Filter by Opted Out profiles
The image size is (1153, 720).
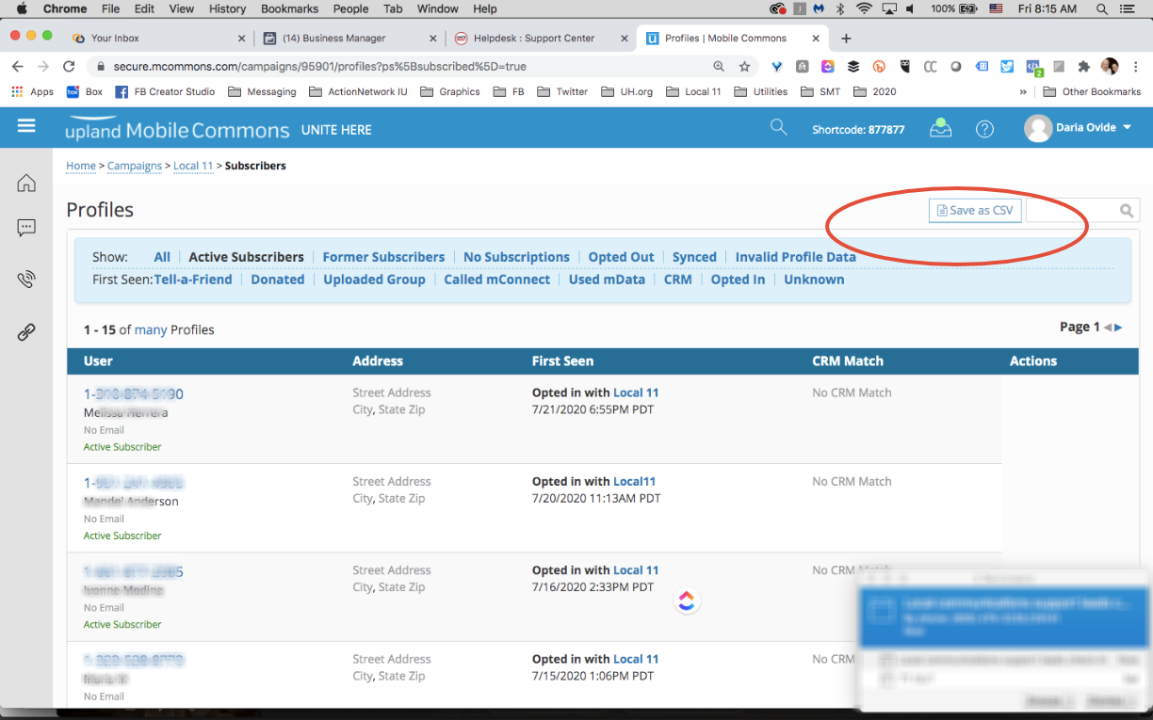pos(621,257)
